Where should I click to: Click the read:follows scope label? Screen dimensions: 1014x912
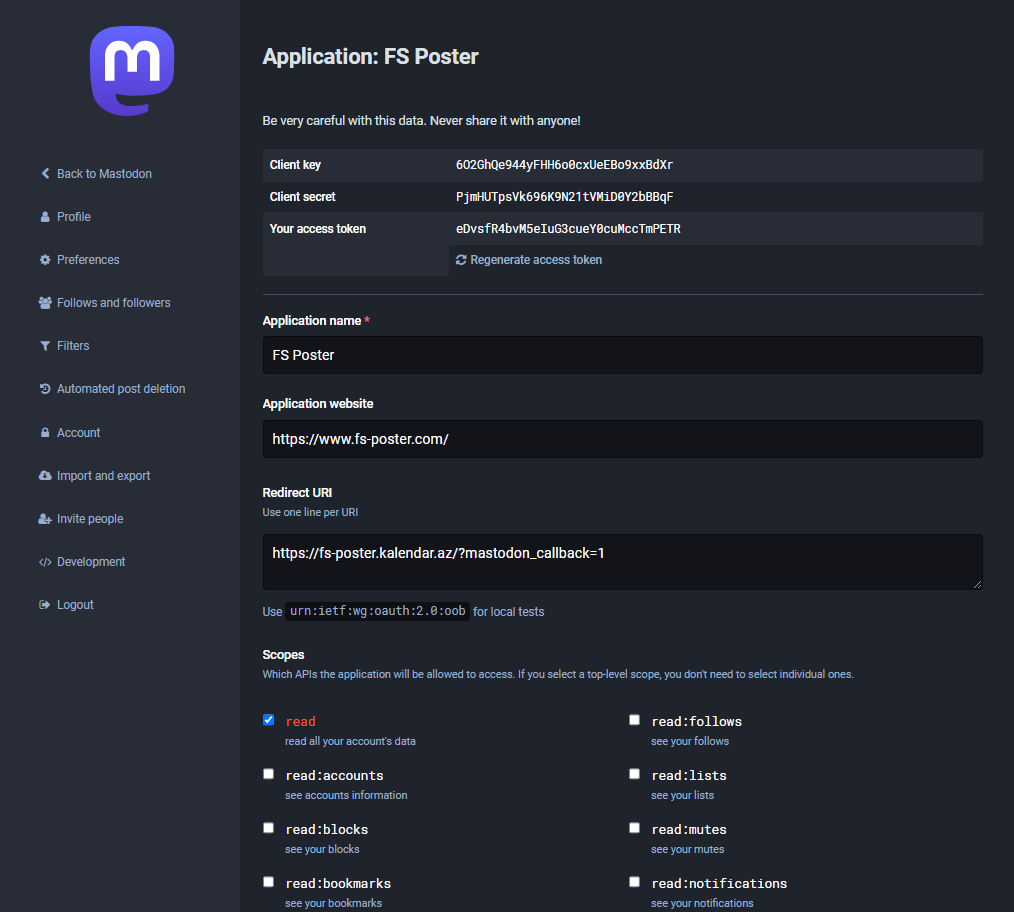coord(696,721)
